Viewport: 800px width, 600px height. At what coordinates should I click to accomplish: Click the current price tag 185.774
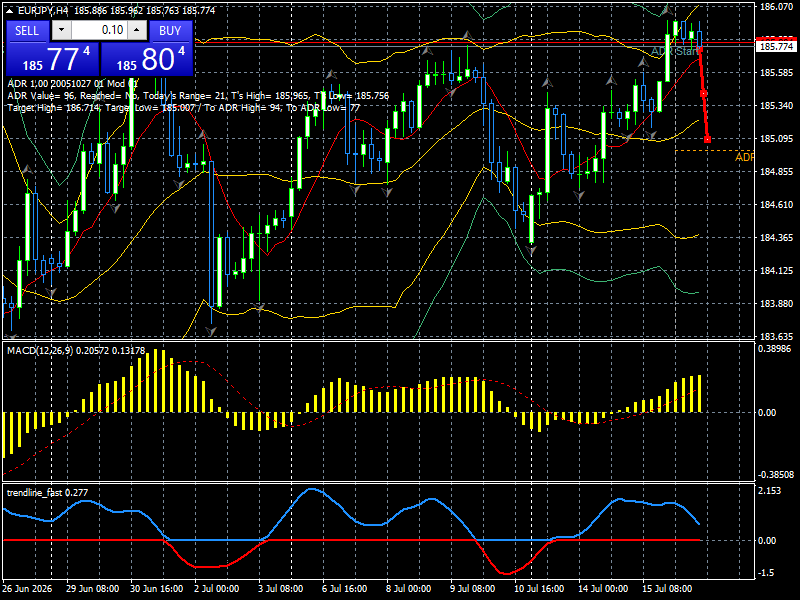tap(776, 46)
